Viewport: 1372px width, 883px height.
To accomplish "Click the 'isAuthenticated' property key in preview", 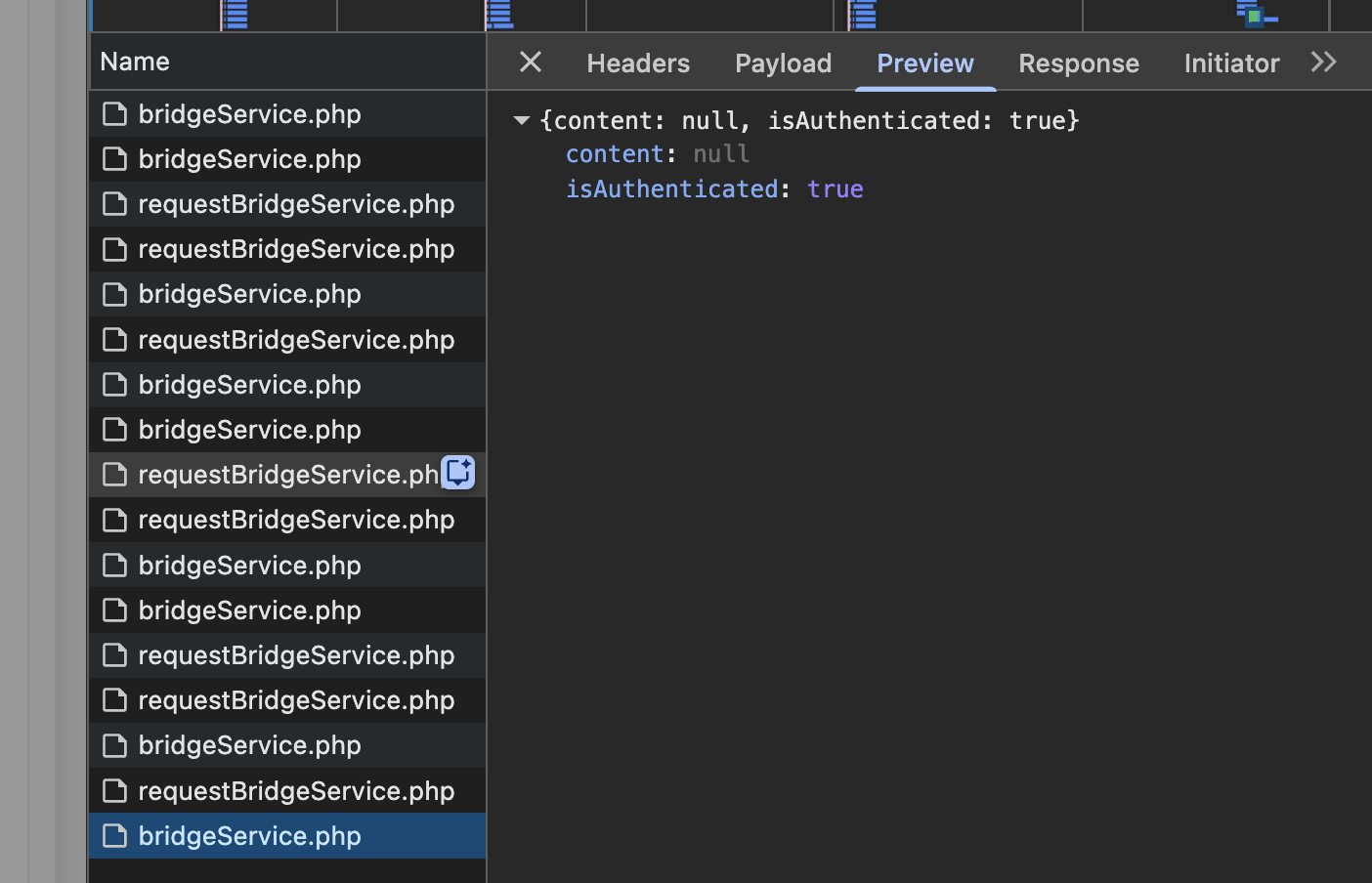I will coord(672,189).
